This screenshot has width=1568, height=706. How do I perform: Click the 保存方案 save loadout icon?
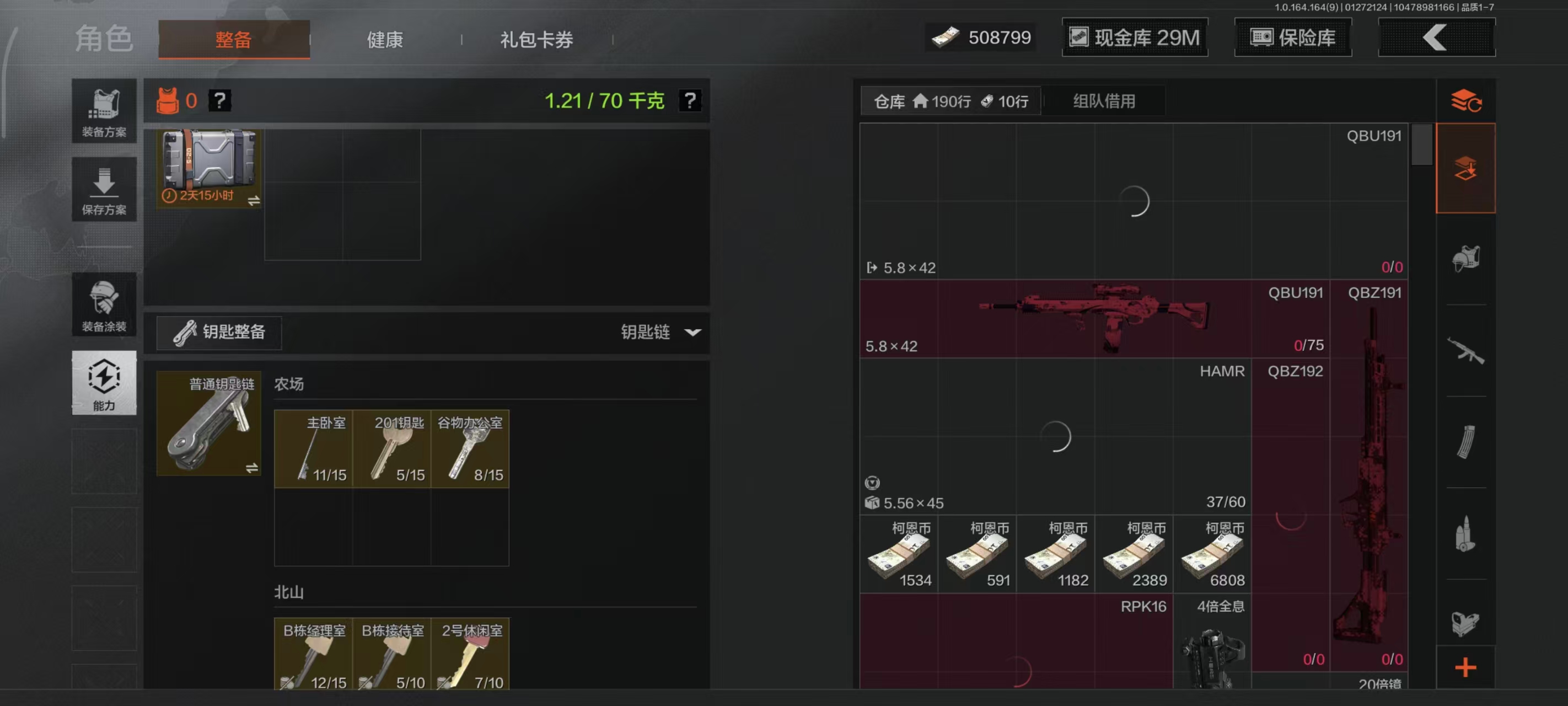104,190
